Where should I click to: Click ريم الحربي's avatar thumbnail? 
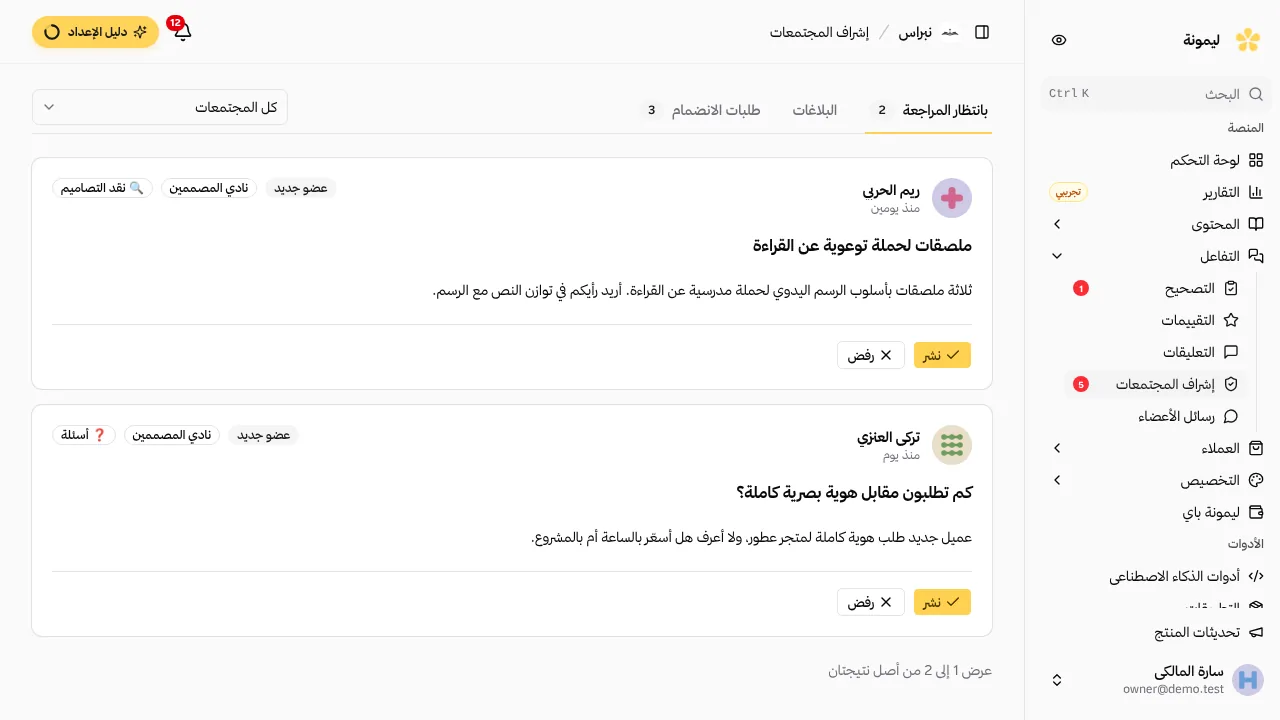pyautogui.click(x=952, y=198)
